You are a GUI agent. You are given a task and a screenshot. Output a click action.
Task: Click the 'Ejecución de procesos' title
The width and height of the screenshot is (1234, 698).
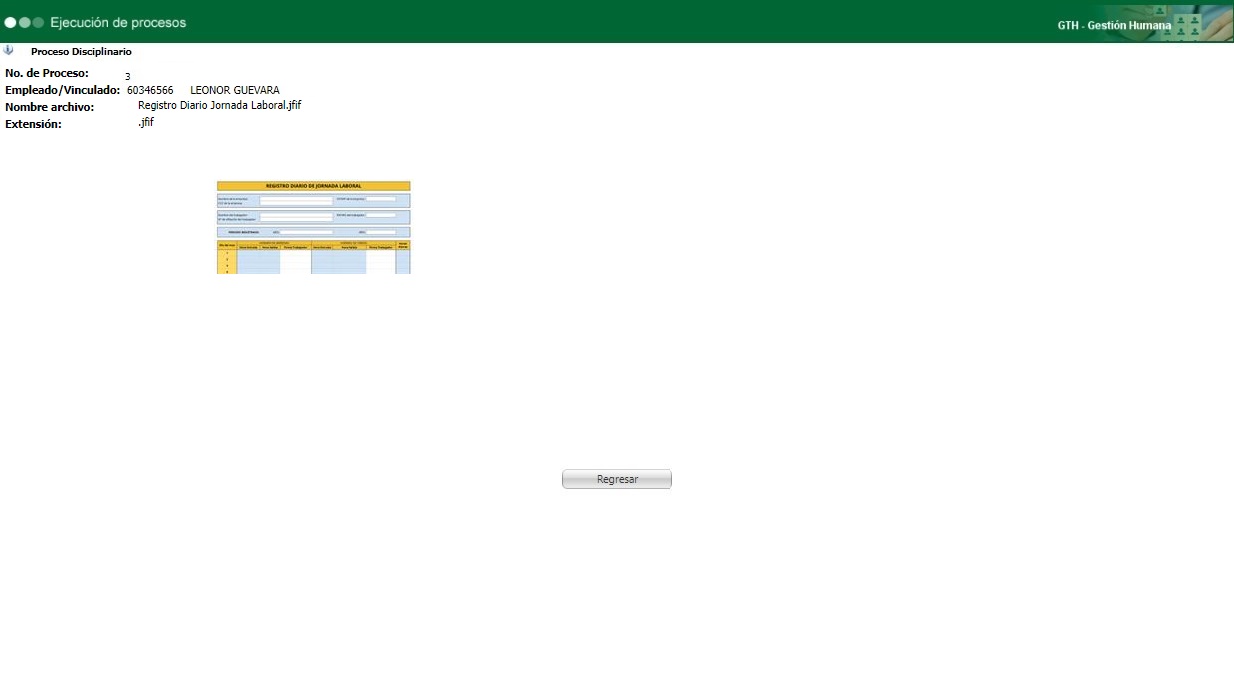(x=118, y=22)
